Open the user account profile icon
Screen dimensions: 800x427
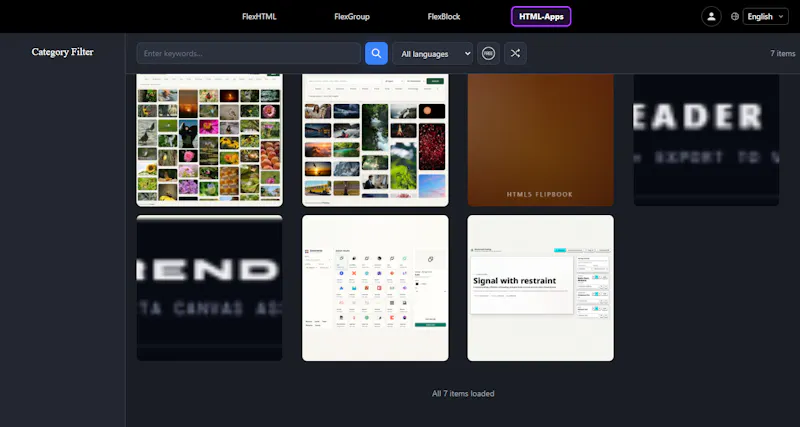coord(711,16)
